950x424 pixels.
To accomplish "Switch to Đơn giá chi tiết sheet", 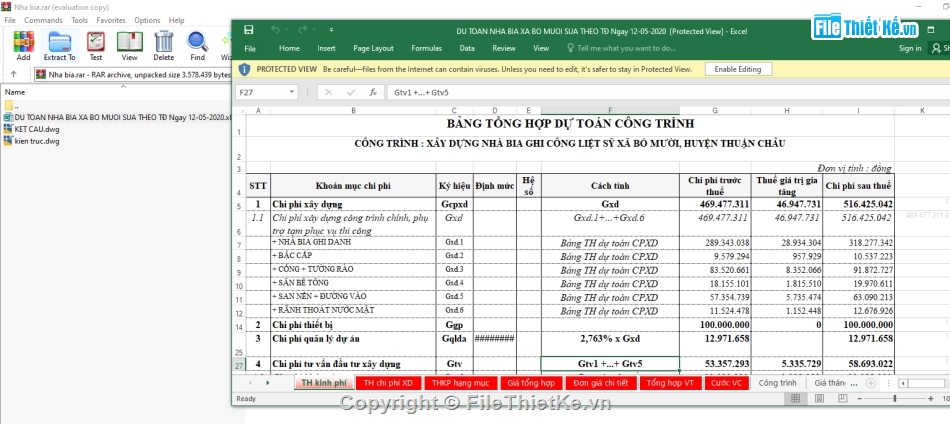I will pos(600,383).
